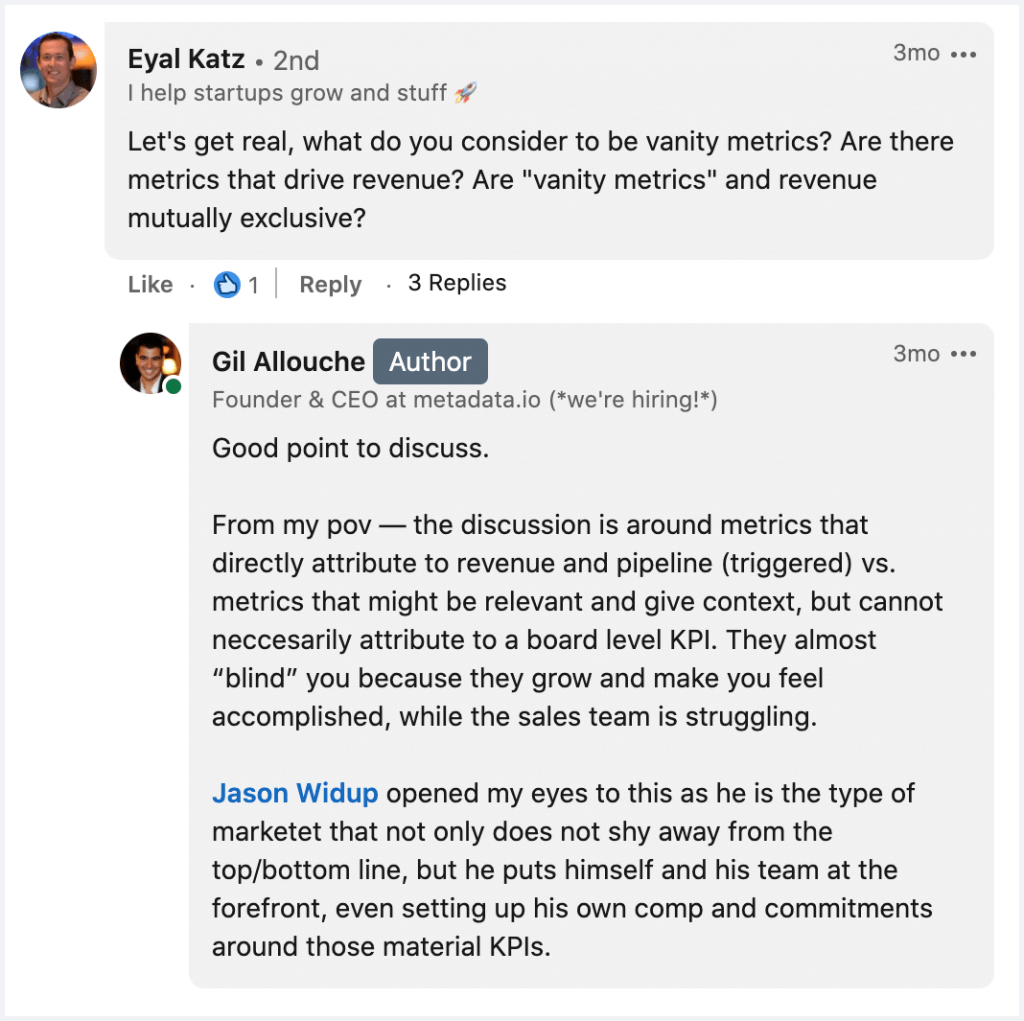Open the 3mo timestamp on Eyal's comment
The height and width of the screenshot is (1021, 1024).
(x=915, y=53)
